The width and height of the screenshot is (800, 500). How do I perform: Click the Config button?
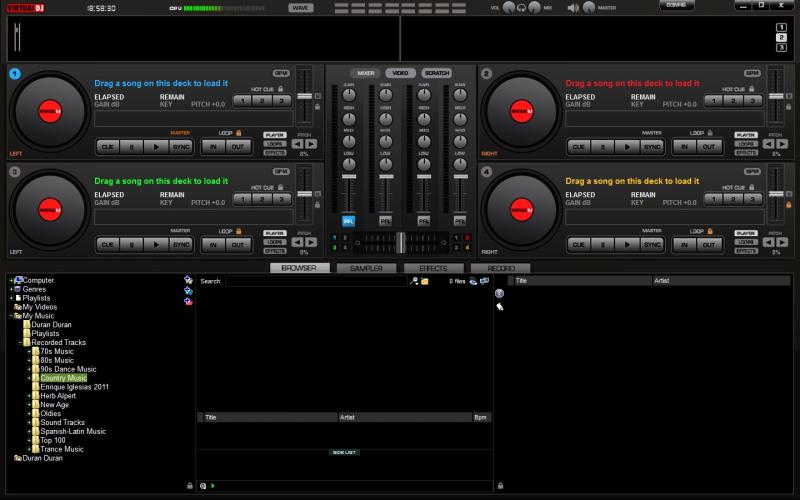click(x=677, y=5)
